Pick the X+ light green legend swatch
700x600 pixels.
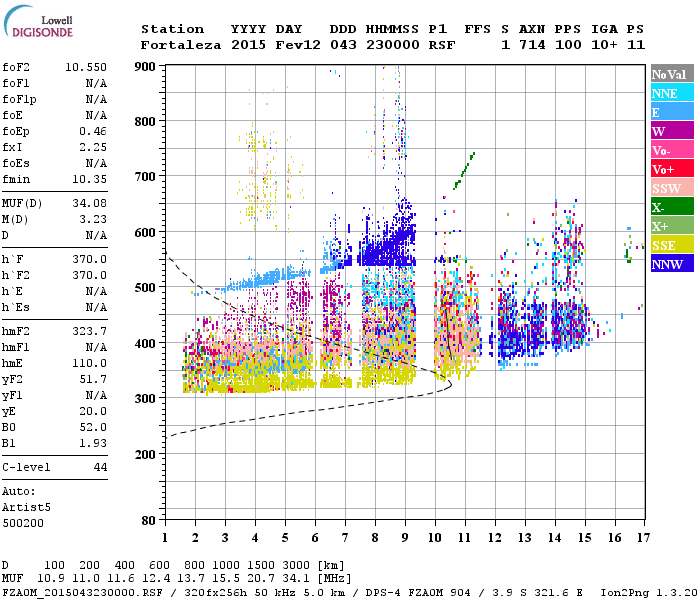tap(671, 226)
